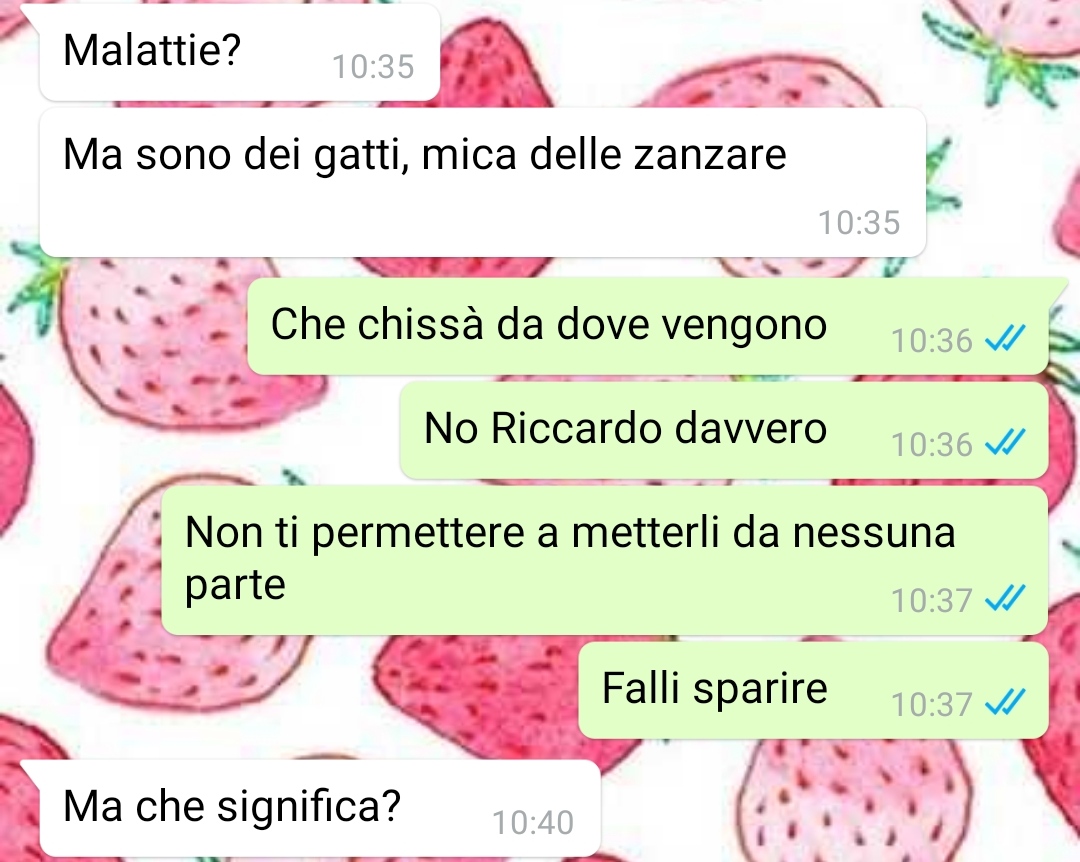The width and height of the screenshot is (1080, 862).
Task: Tap the 10:36 timestamp beside 'No Riccardo davvero'
Action: [x=931, y=444]
